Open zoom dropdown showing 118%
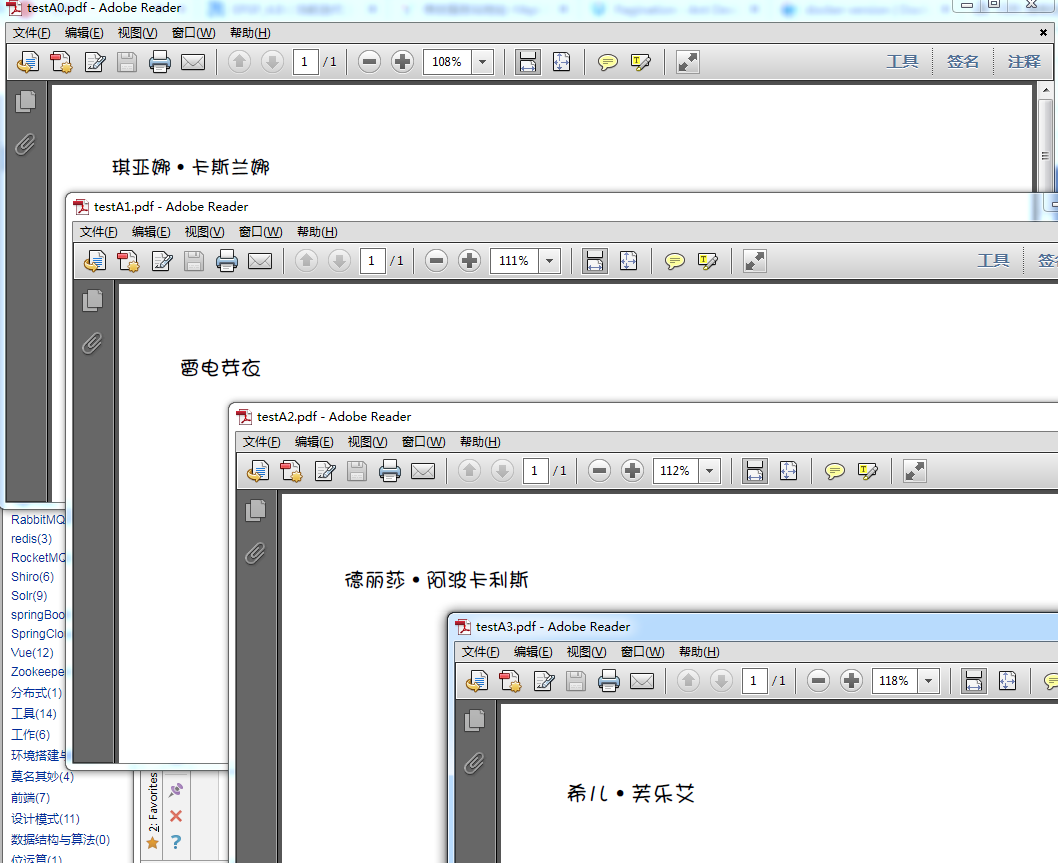 (928, 681)
